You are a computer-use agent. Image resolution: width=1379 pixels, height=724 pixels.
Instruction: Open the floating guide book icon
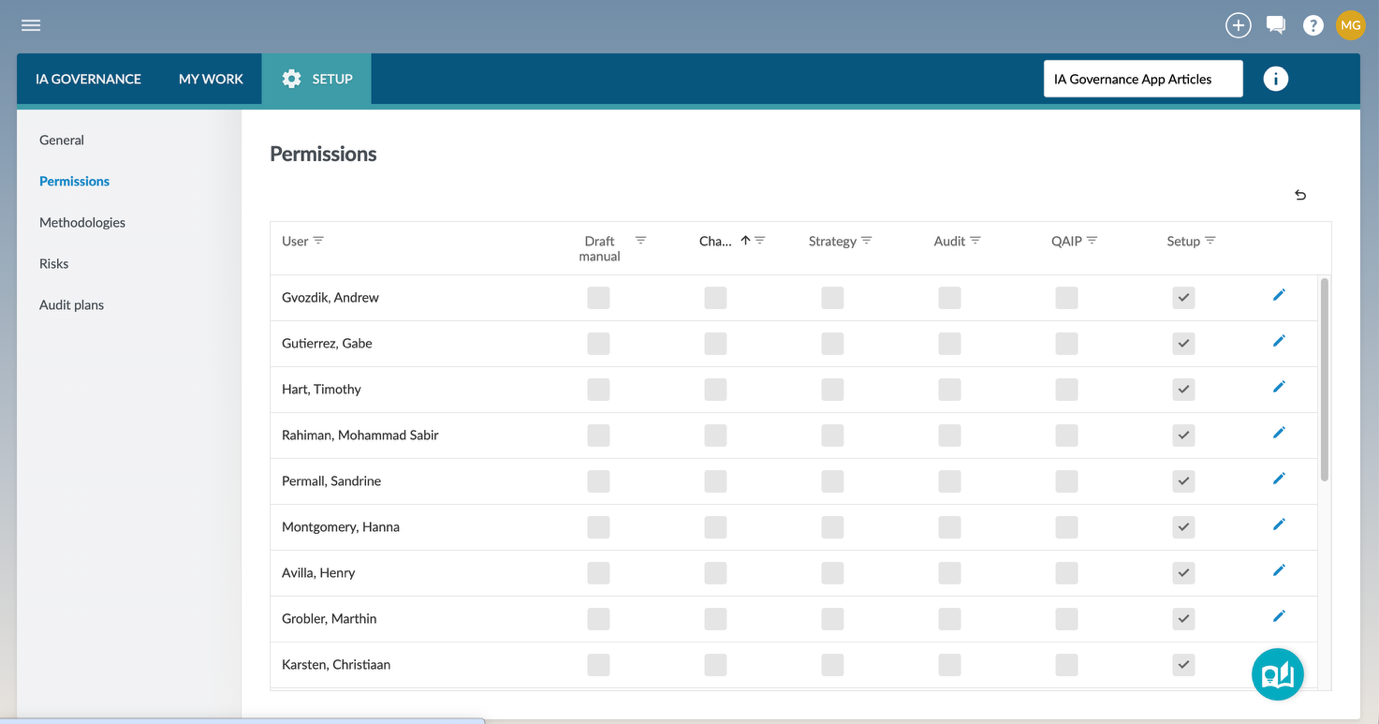1277,675
